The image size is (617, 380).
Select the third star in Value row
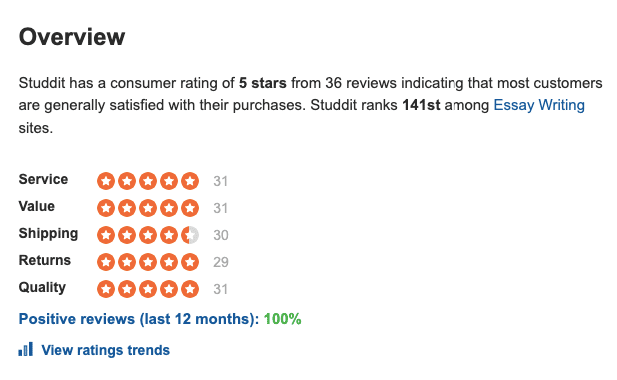pos(148,208)
